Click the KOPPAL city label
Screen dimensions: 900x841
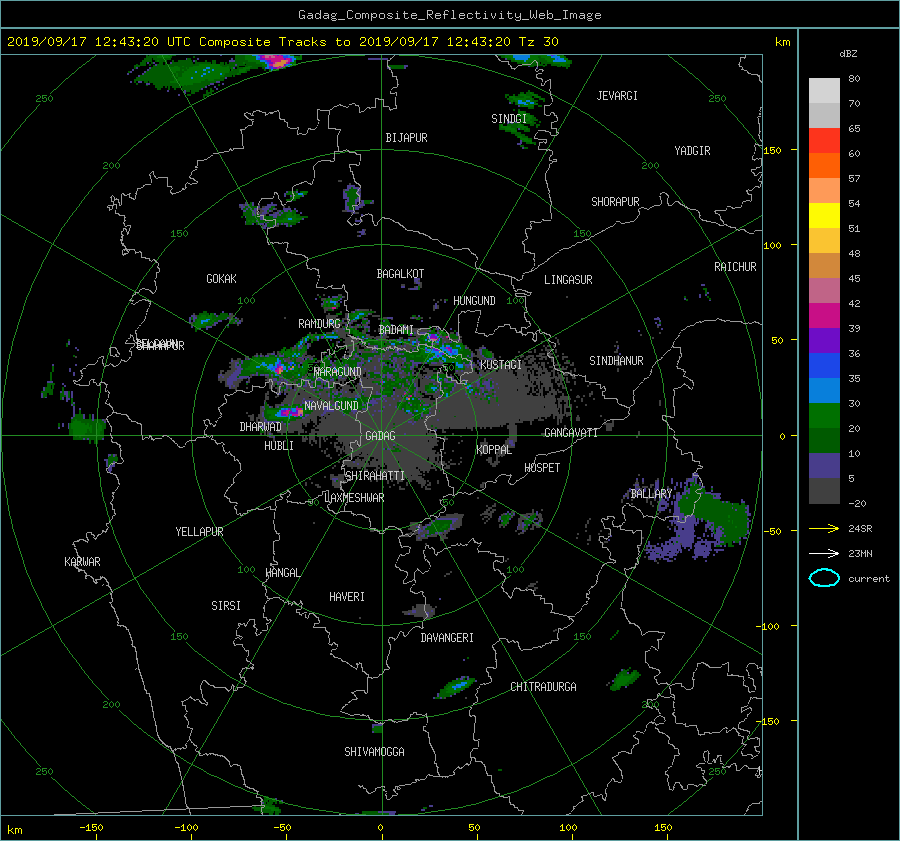point(494,450)
